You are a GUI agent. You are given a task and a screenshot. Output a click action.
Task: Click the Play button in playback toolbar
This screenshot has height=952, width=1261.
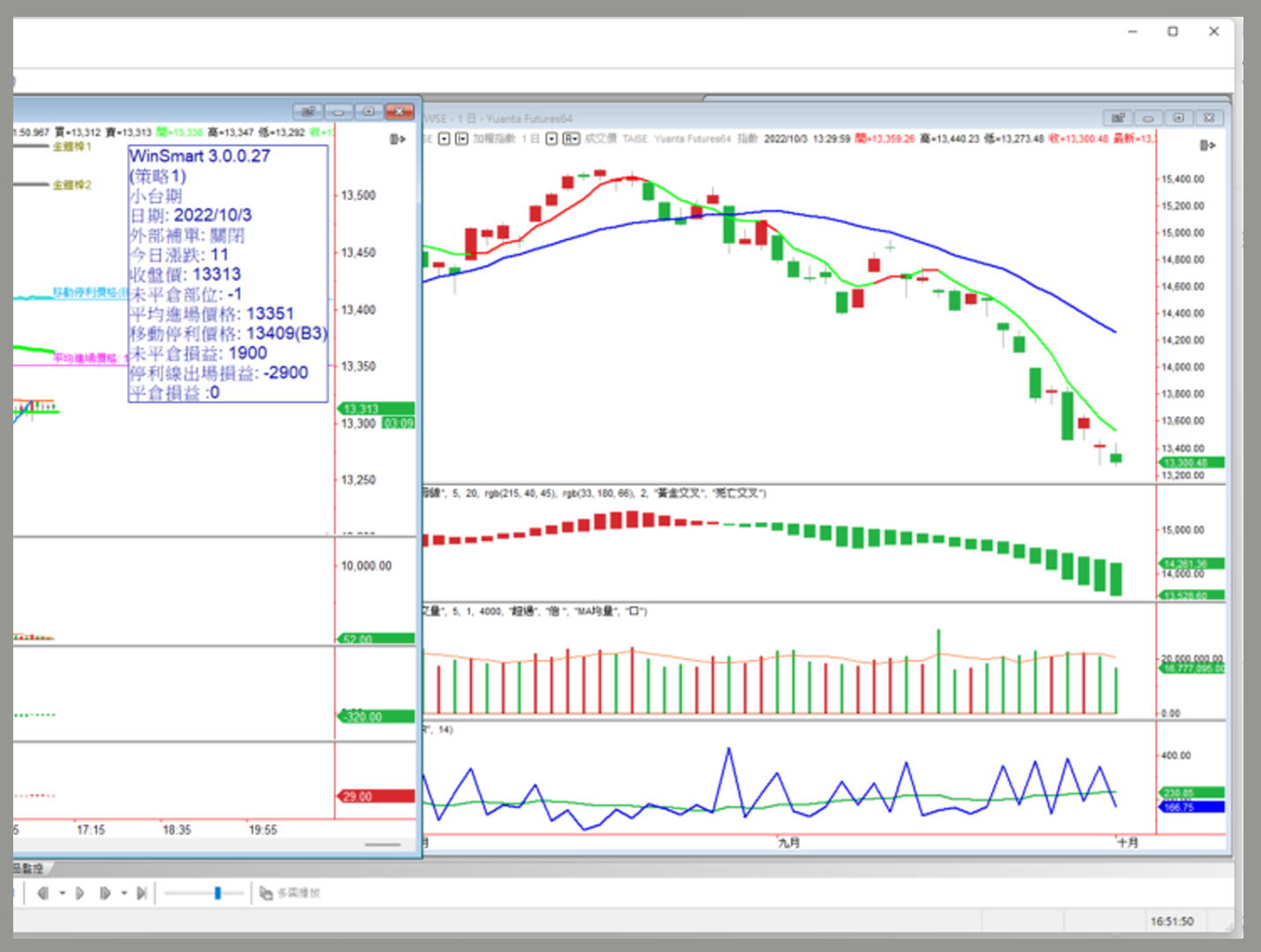coord(79,893)
